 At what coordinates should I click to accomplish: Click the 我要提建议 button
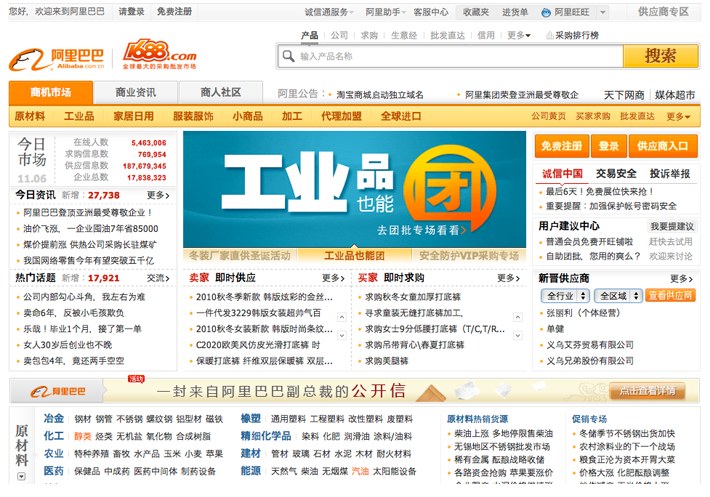click(x=672, y=226)
